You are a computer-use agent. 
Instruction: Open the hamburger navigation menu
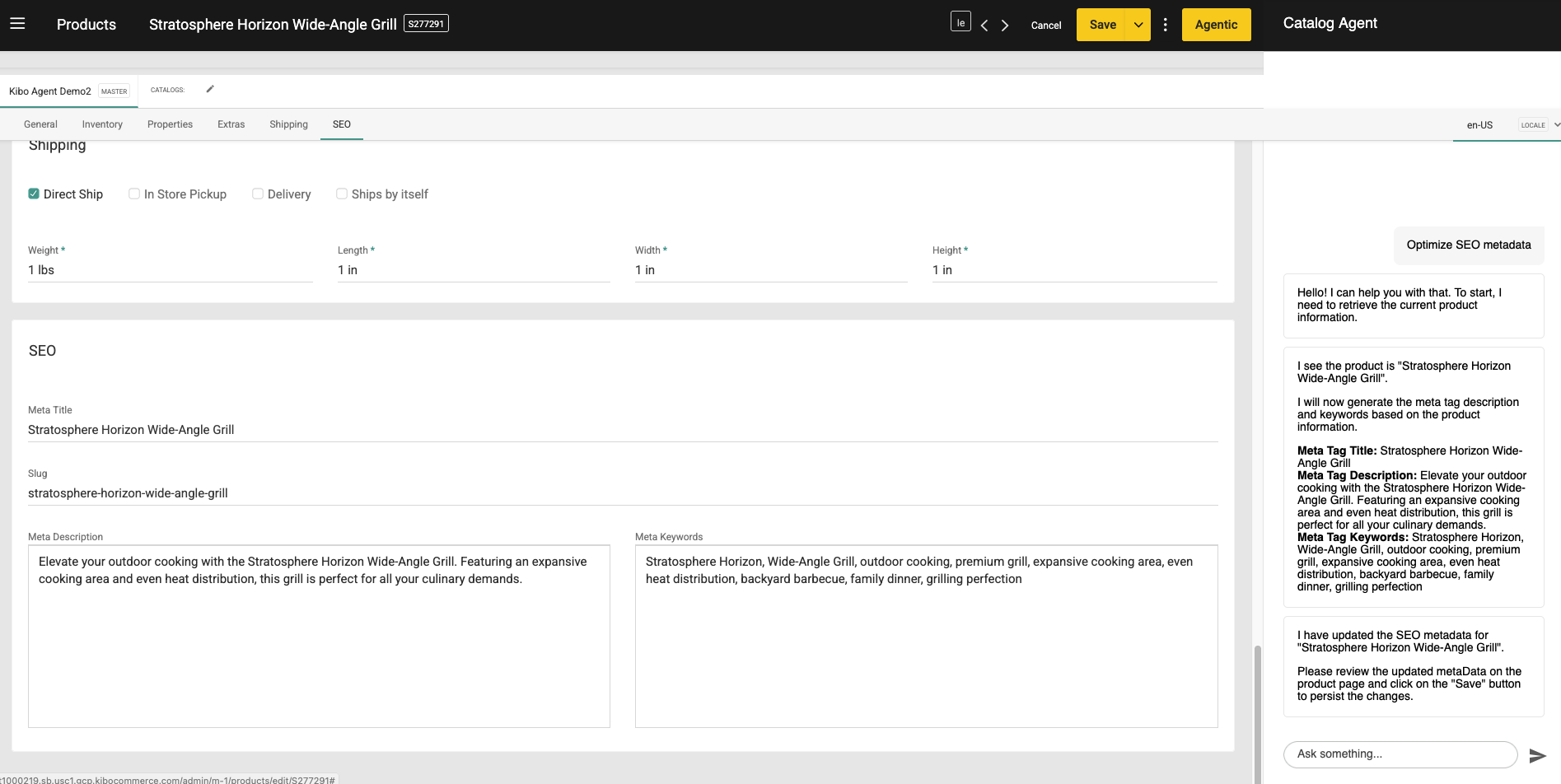17,23
